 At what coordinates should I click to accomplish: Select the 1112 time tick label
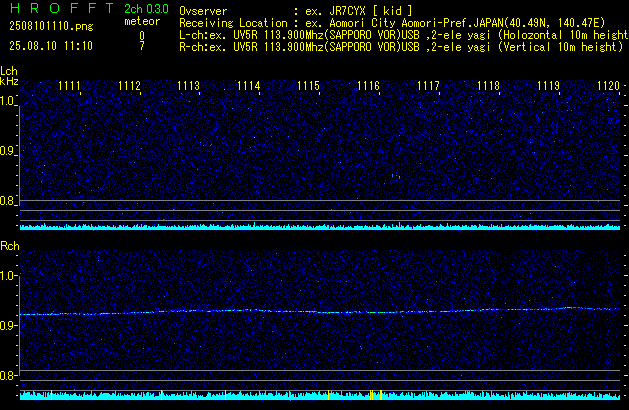(x=130, y=86)
